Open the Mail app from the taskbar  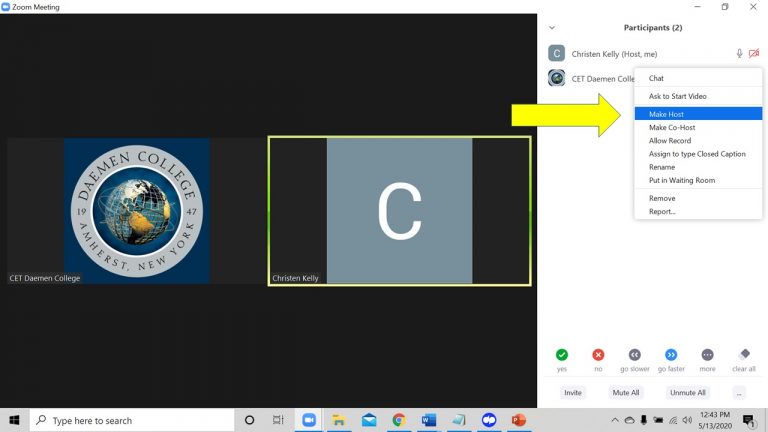[x=369, y=420]
